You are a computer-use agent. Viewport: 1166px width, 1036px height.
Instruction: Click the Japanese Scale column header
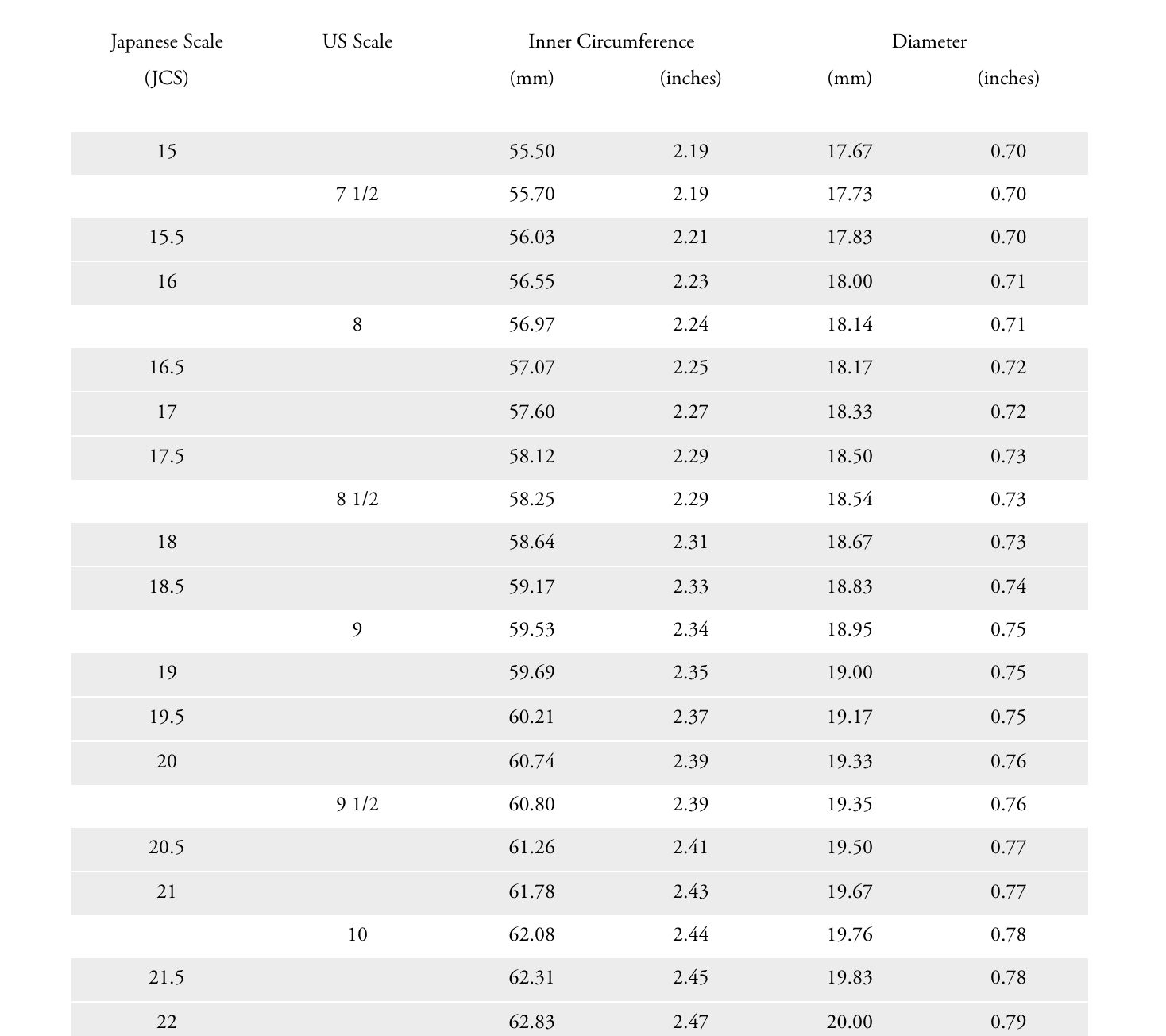(167, 42)
